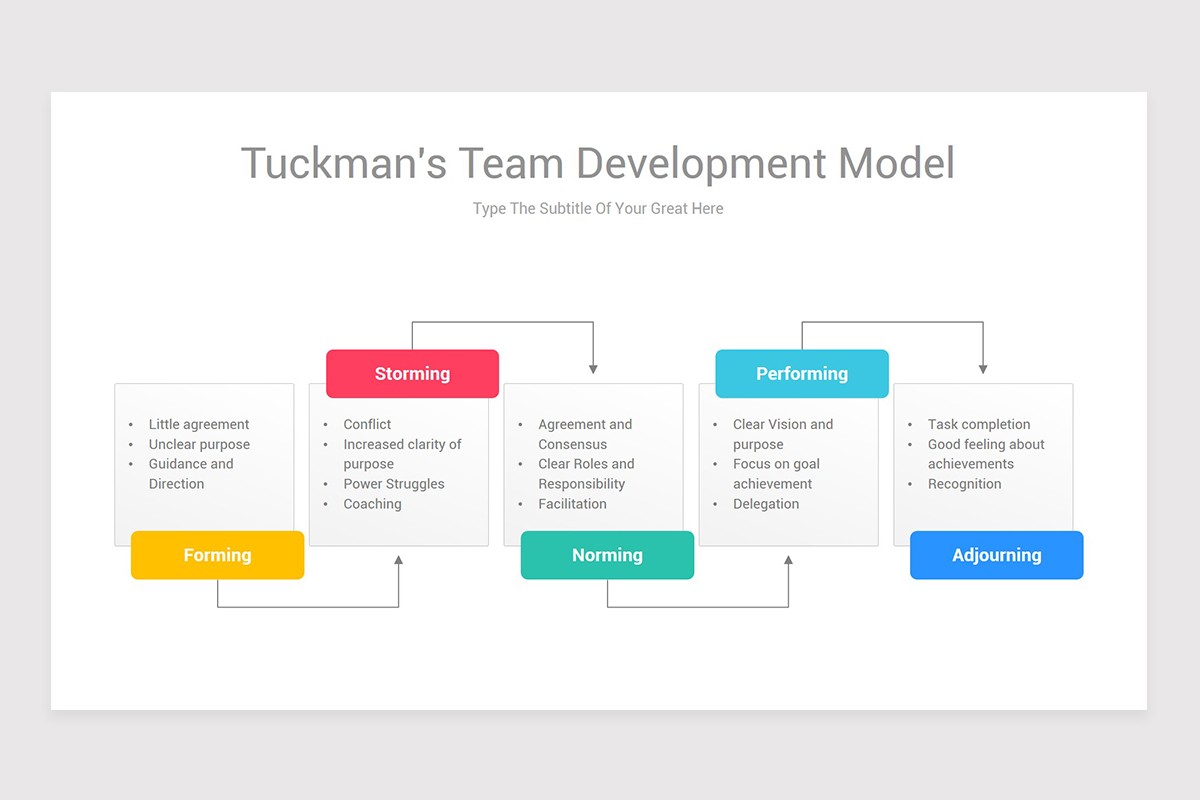Screen dimensions: 1200x800
Task: Click the bullet Little agreement
Action: 199,424
